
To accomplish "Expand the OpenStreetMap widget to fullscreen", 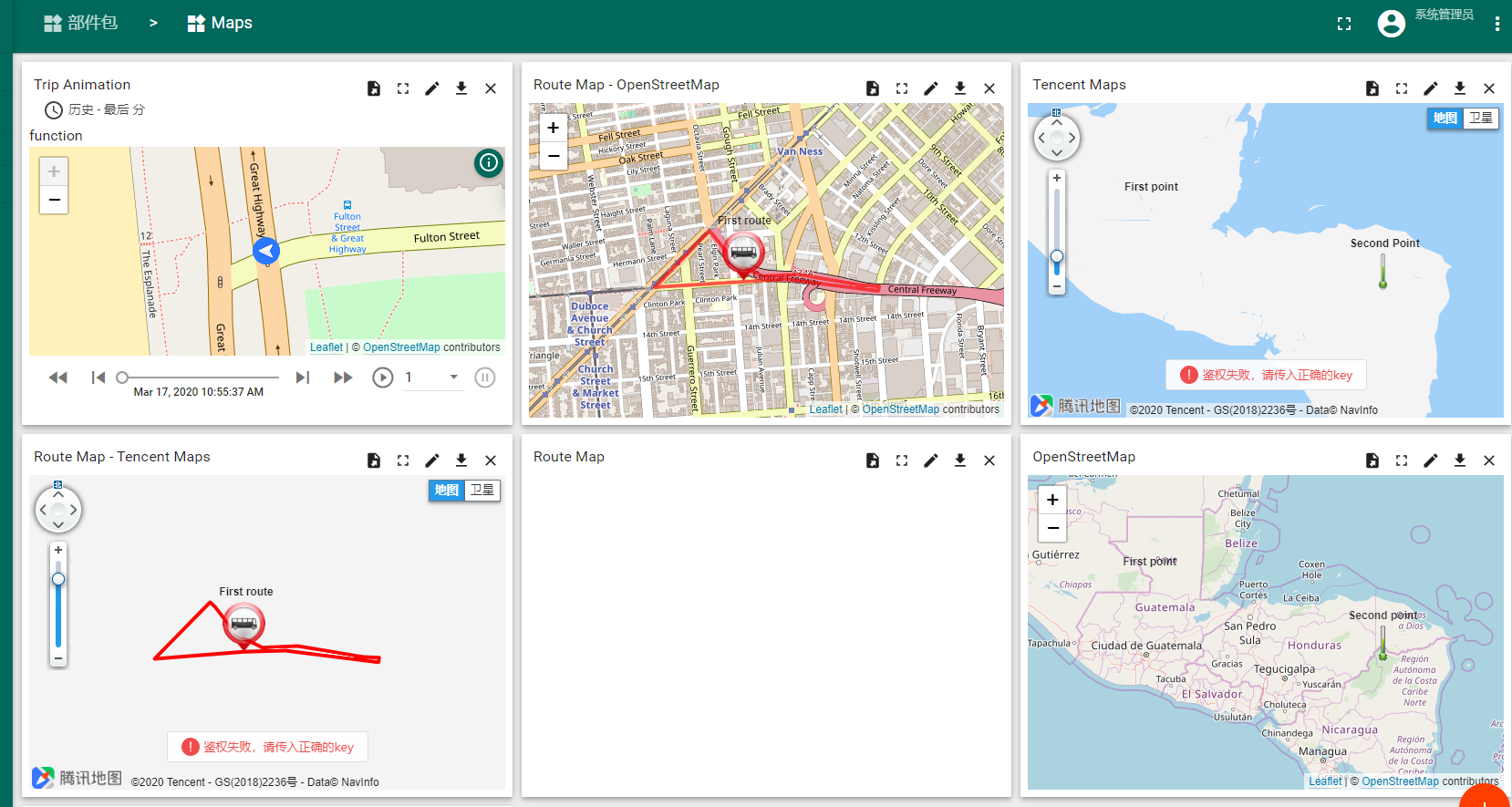I will 1402,460.
